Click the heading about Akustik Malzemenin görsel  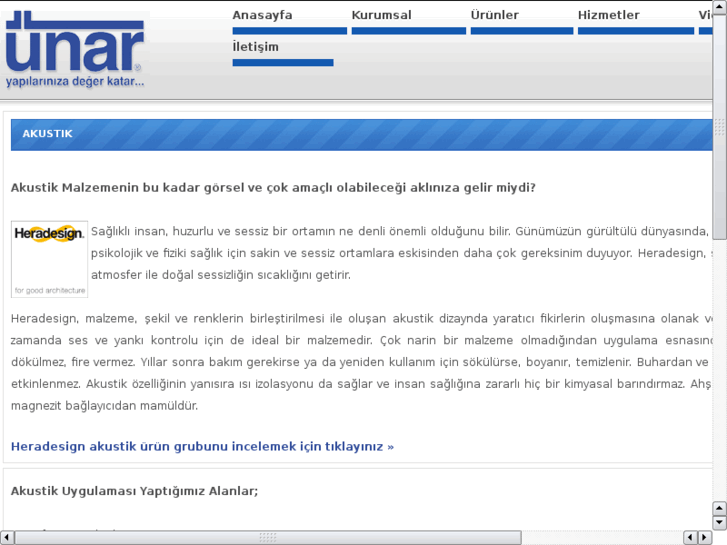click(273, 187)
